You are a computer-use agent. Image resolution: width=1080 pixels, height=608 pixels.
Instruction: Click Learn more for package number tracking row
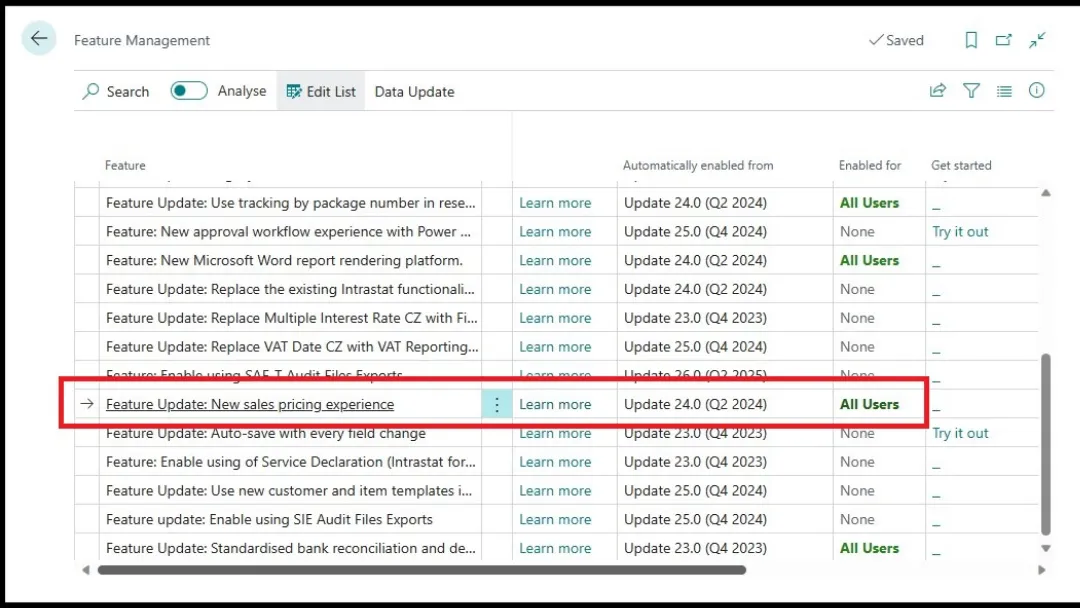click(555, 203)
